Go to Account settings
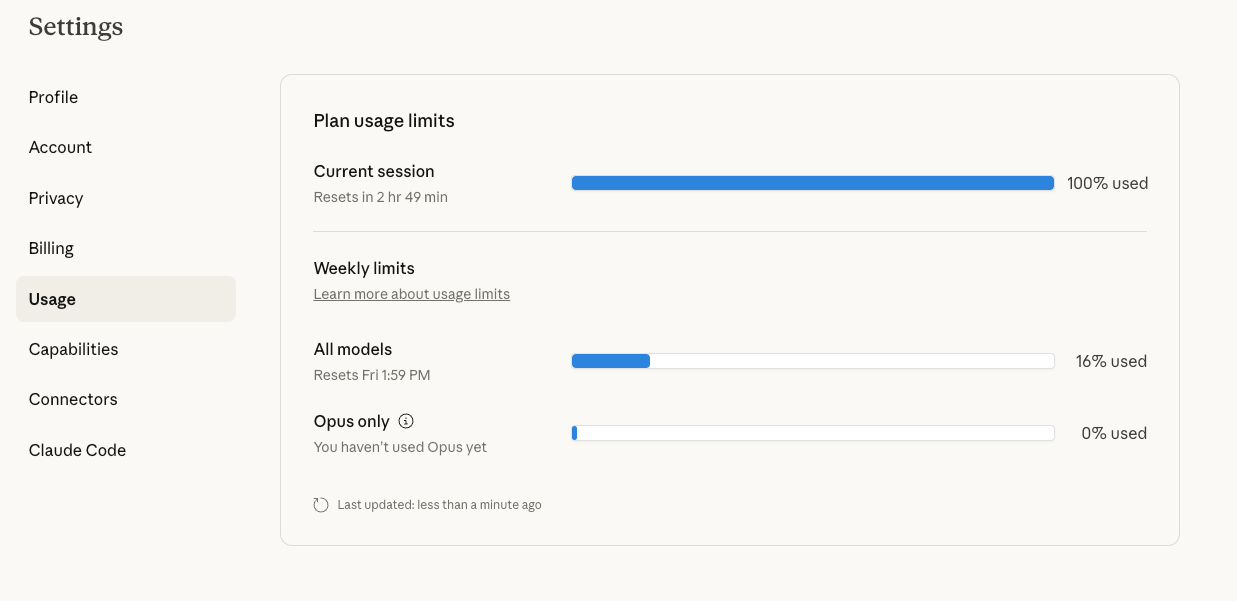 click(x=60, y=147)
